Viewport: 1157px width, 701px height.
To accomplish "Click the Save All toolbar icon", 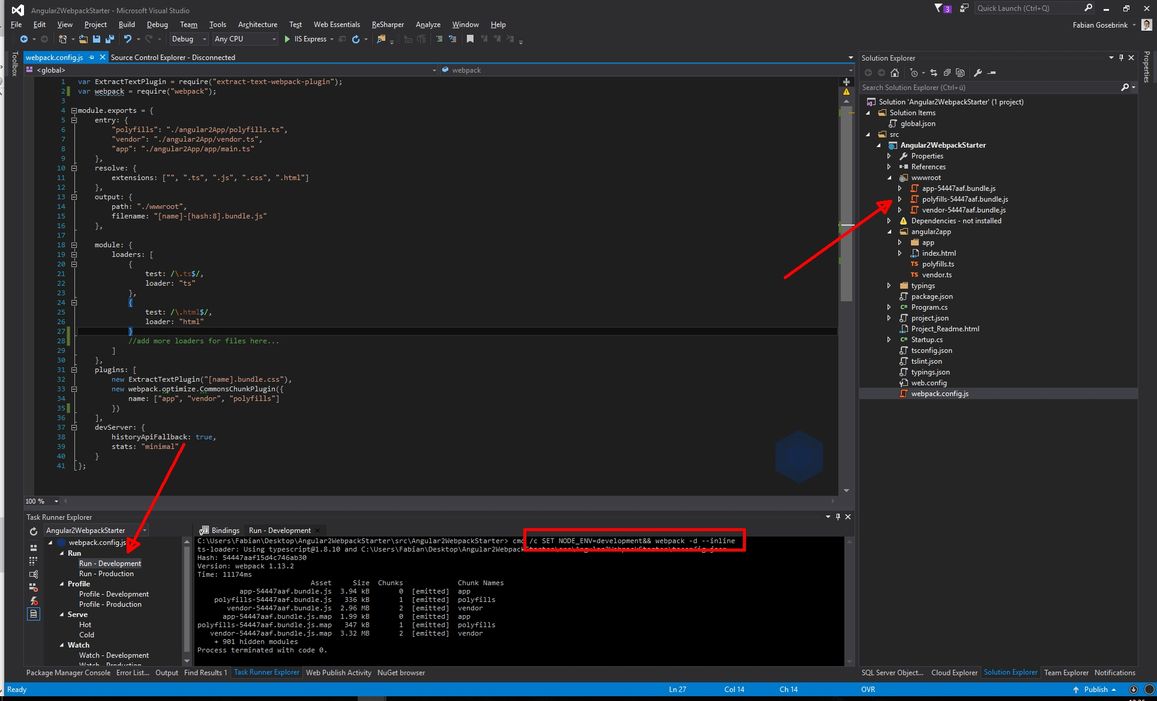I will (x=109, y=39).
